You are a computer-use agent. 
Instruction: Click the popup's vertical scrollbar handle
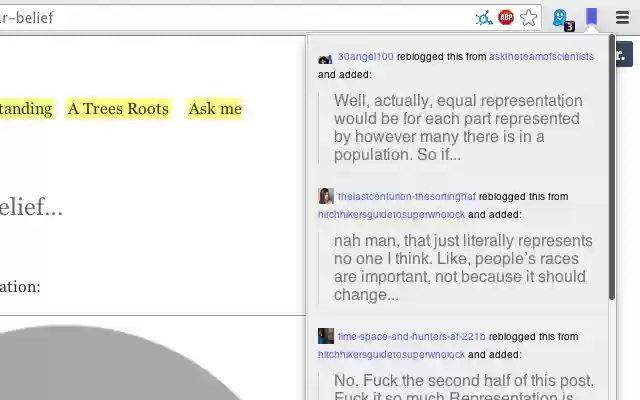tap(611, 167)
